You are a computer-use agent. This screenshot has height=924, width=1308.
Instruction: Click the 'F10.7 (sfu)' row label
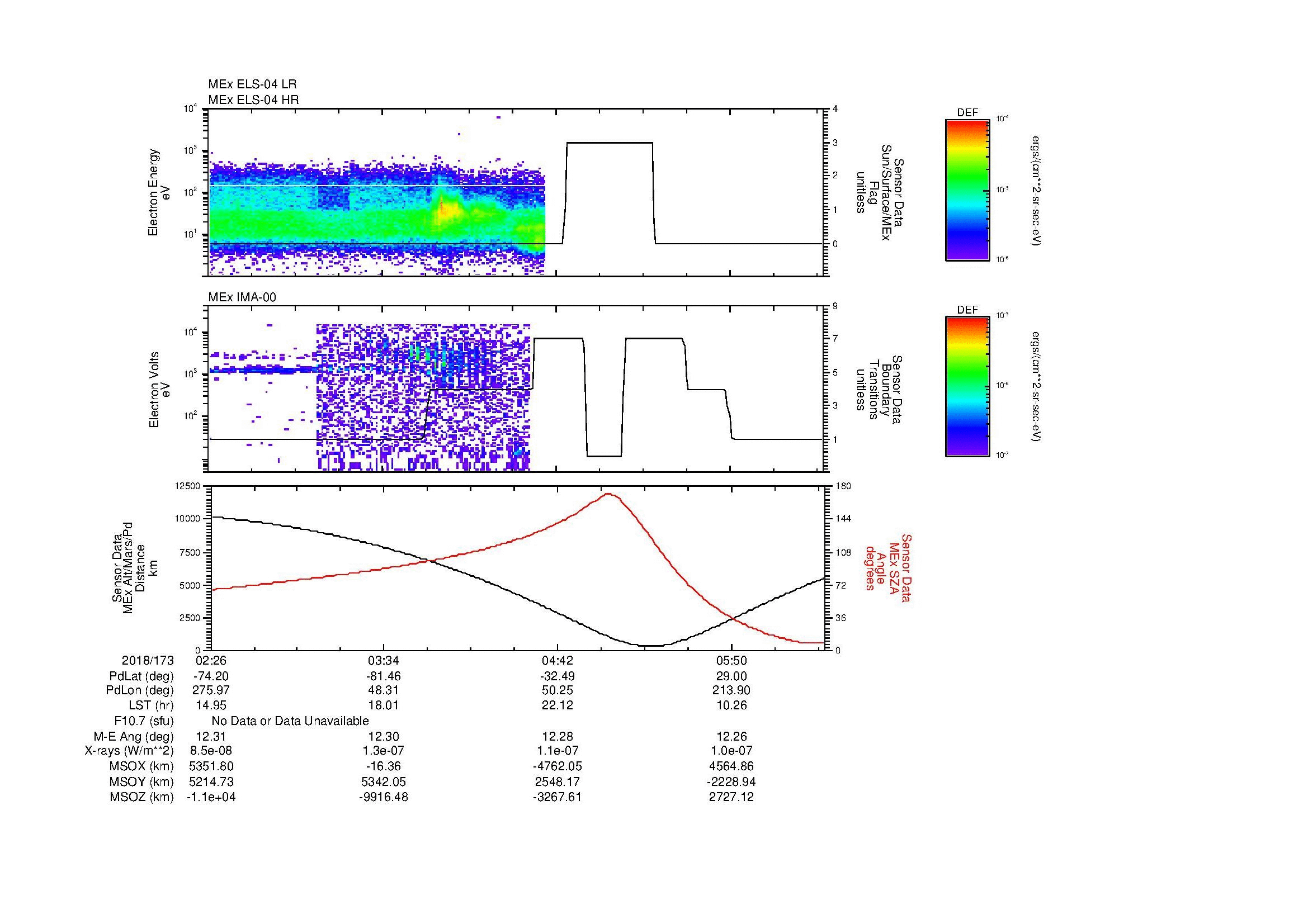(144, 721)
